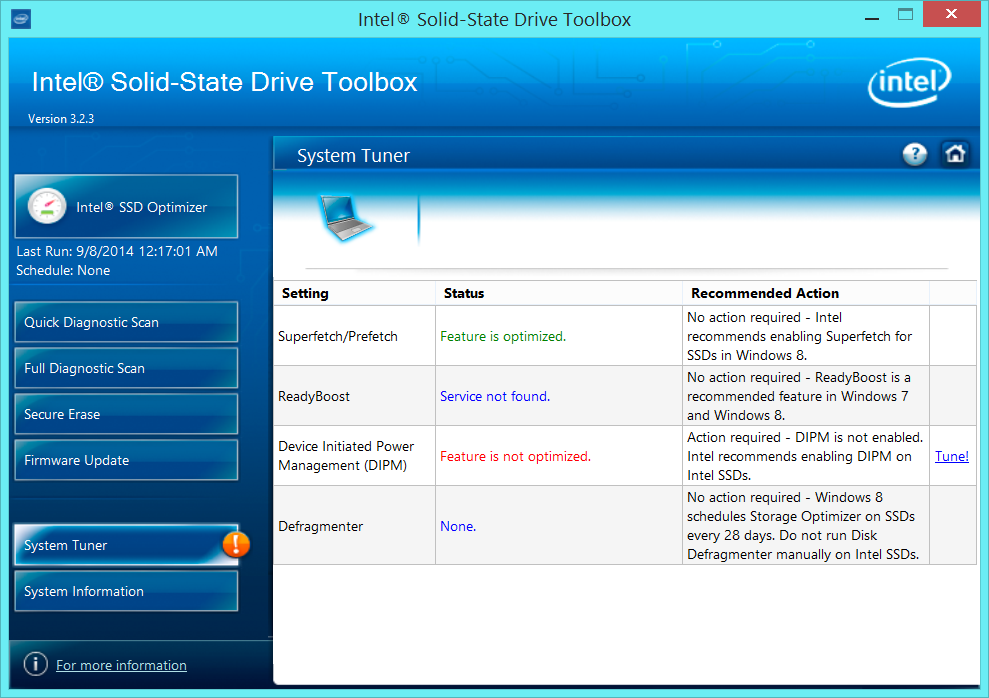Open Intel SSD Optimizer
This screenshot has width=989, height=698.
(x=126, y=206)
